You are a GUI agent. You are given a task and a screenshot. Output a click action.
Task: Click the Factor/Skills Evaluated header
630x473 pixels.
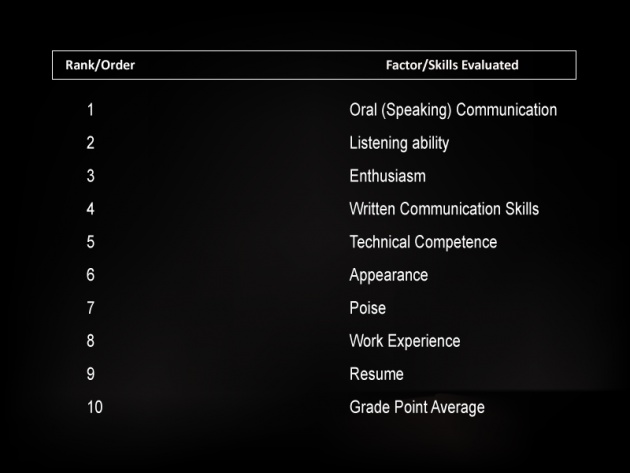point(452,65)
